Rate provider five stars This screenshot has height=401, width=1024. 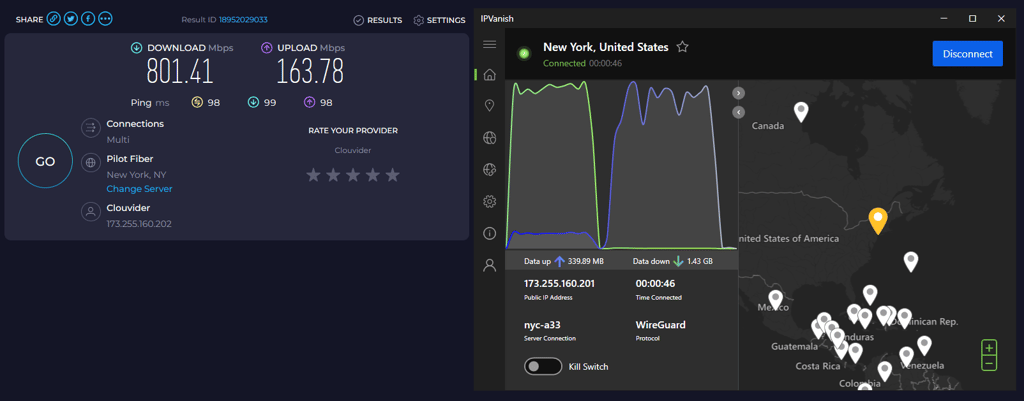click(x=392, y=175)
